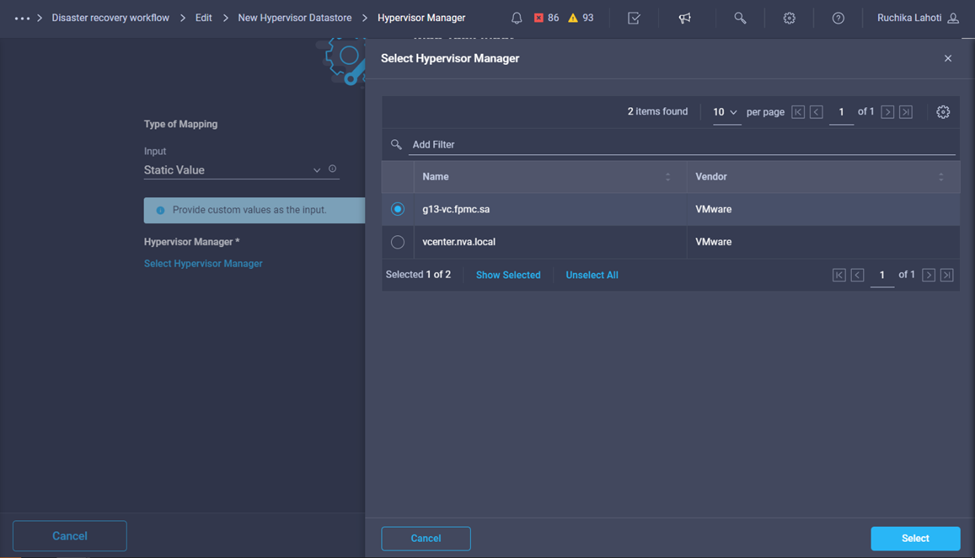Expand the 10 per page dropdown

[726, 112]
